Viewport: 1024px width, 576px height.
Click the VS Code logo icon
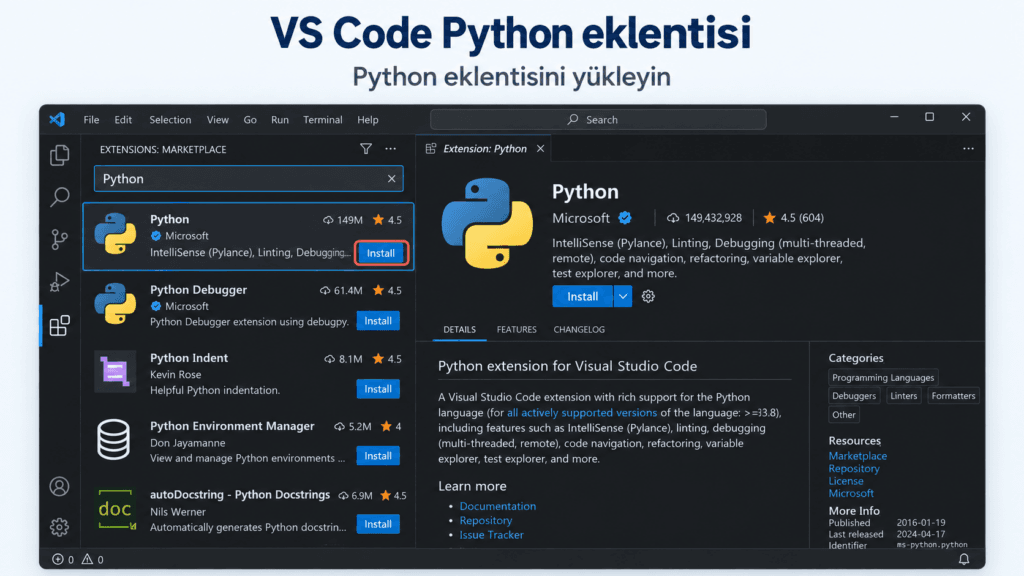(57, 120)
